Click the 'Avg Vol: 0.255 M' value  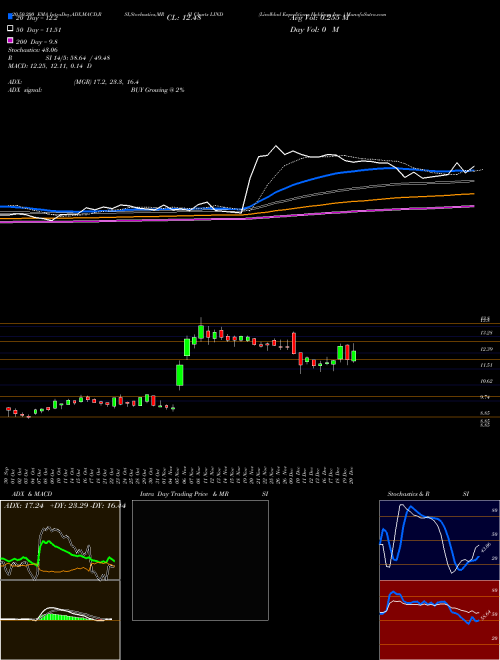[x=320, y=18]
